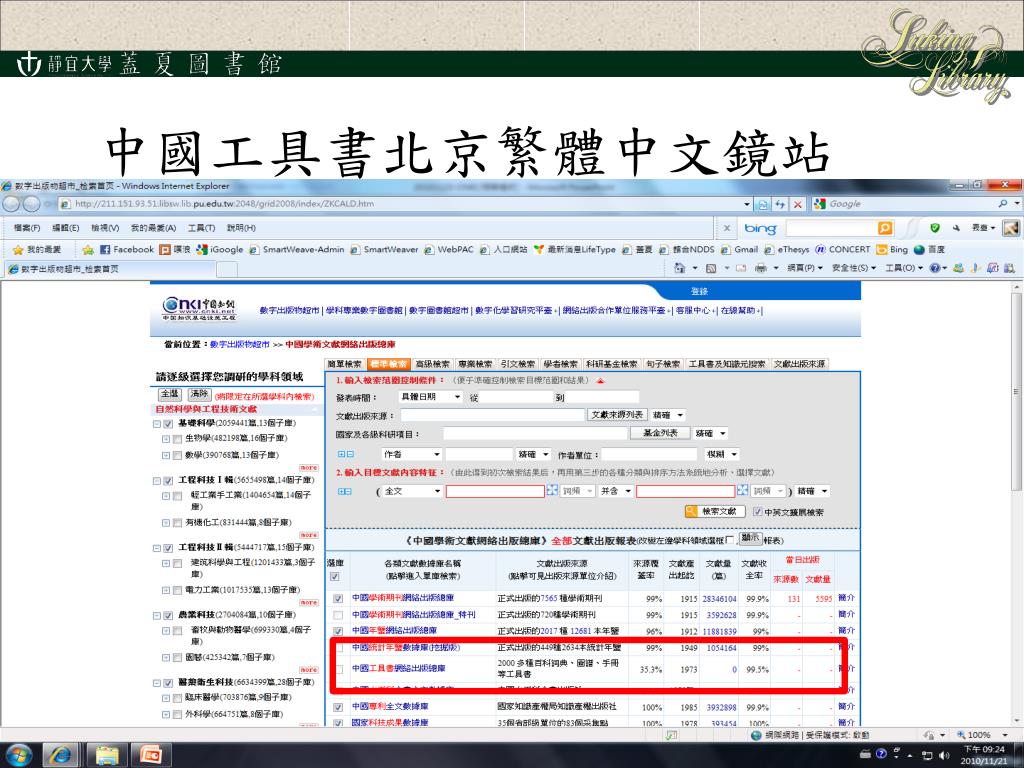
Task: Click the green shield icon on Bing toolbar
Action: pyautogui.click(x=935, y=228)
